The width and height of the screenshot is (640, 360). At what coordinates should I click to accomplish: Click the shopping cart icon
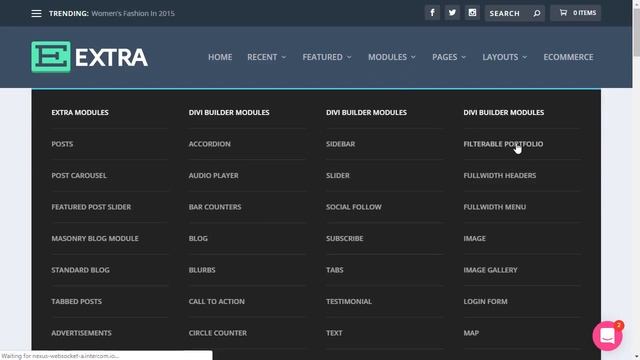563,13
